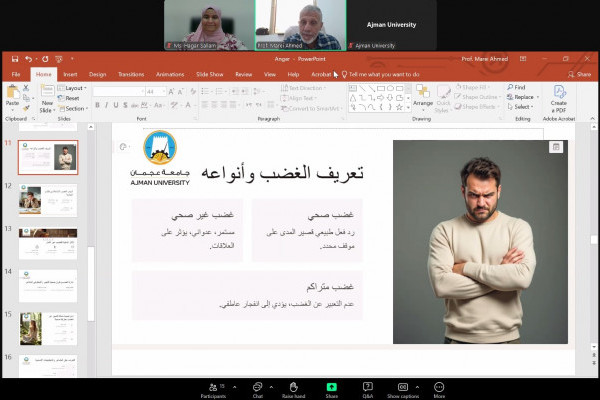600x400 pixels.
Task: Click the Reset slide button
Action: (x=72, y=98)
